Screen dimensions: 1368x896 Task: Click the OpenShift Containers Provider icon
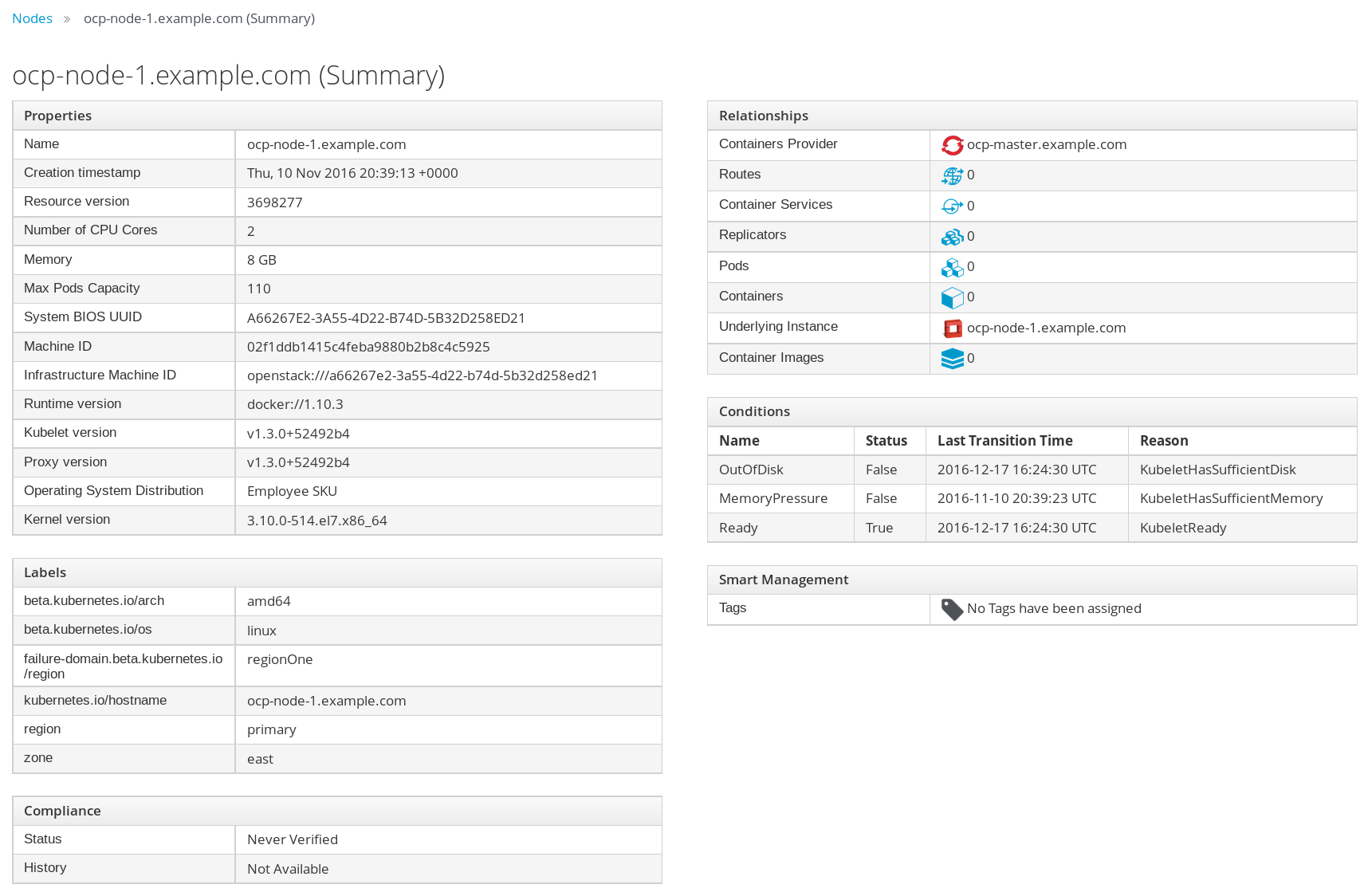pos(953,145)
